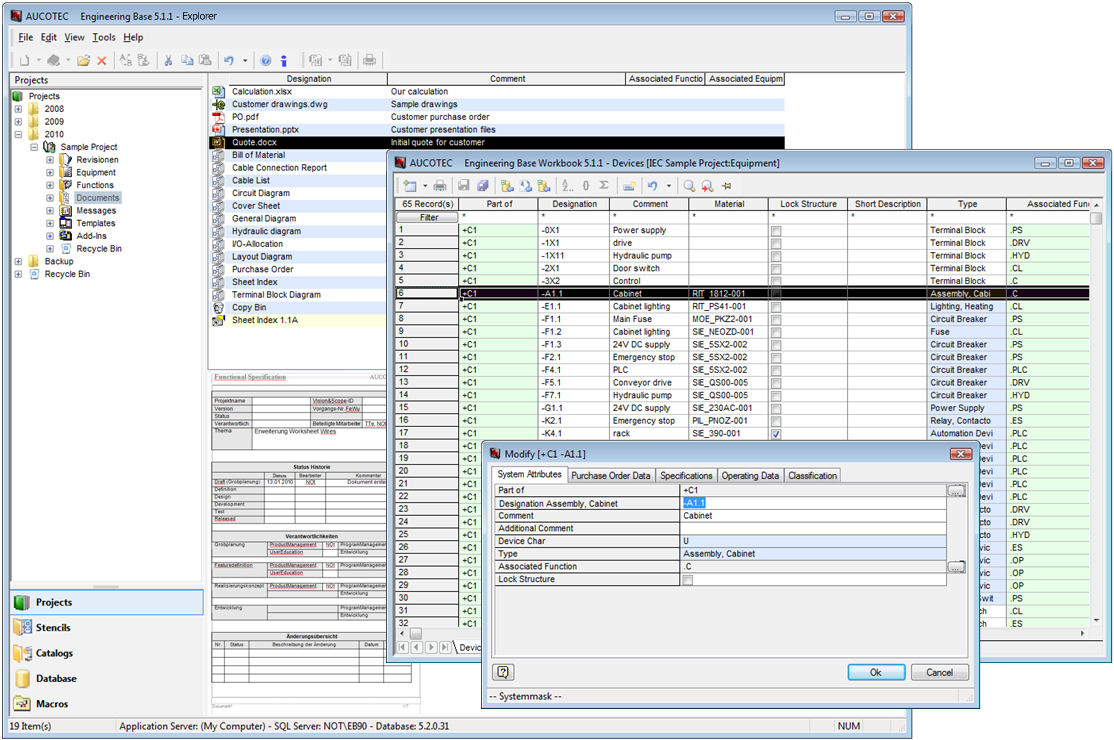
Task: Click the printer icon in Explorer toolbar
Action: (369, 61)
